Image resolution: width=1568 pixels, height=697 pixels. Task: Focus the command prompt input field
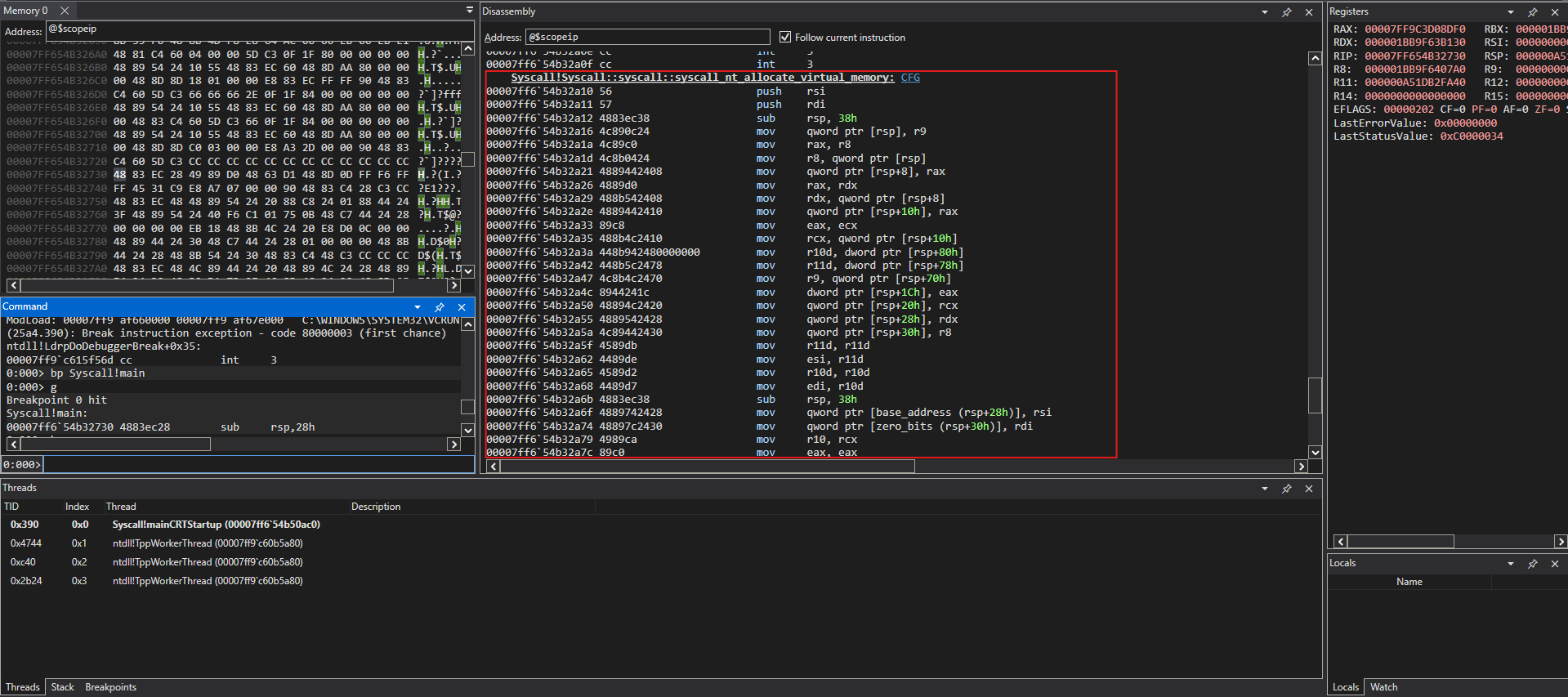[257, 465]
